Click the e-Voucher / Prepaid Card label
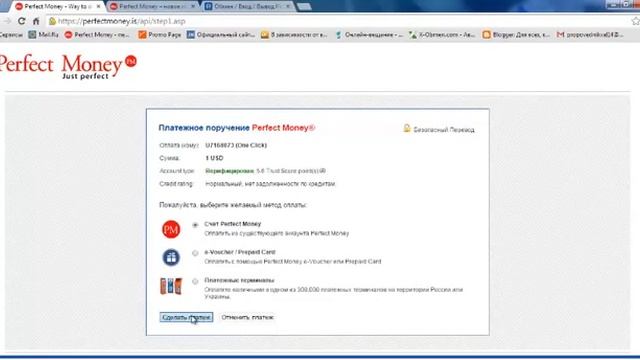This screenshot has height=360, width=640. click(240, 252)
